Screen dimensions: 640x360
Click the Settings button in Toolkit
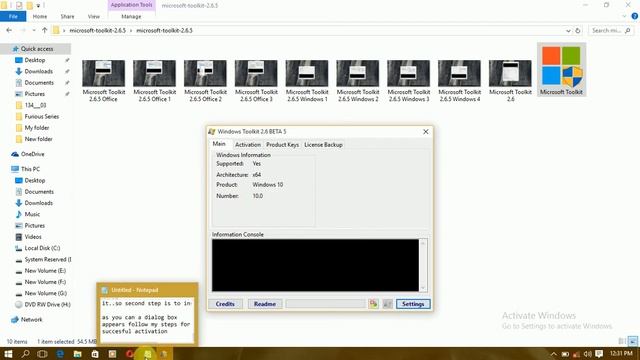tap(413, 304)
